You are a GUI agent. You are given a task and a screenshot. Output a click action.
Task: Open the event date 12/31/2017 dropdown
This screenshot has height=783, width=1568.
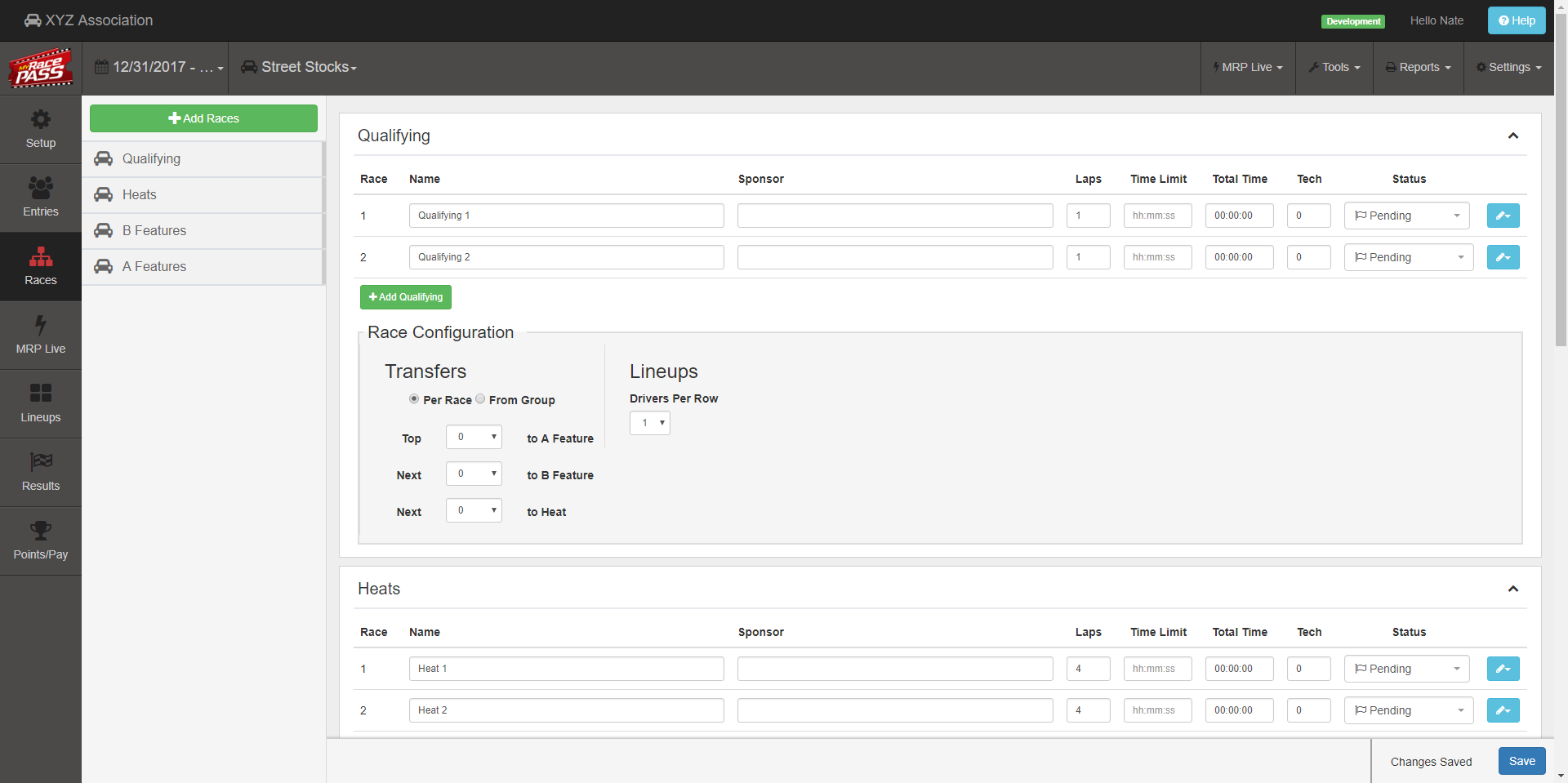tap(158, 68)
